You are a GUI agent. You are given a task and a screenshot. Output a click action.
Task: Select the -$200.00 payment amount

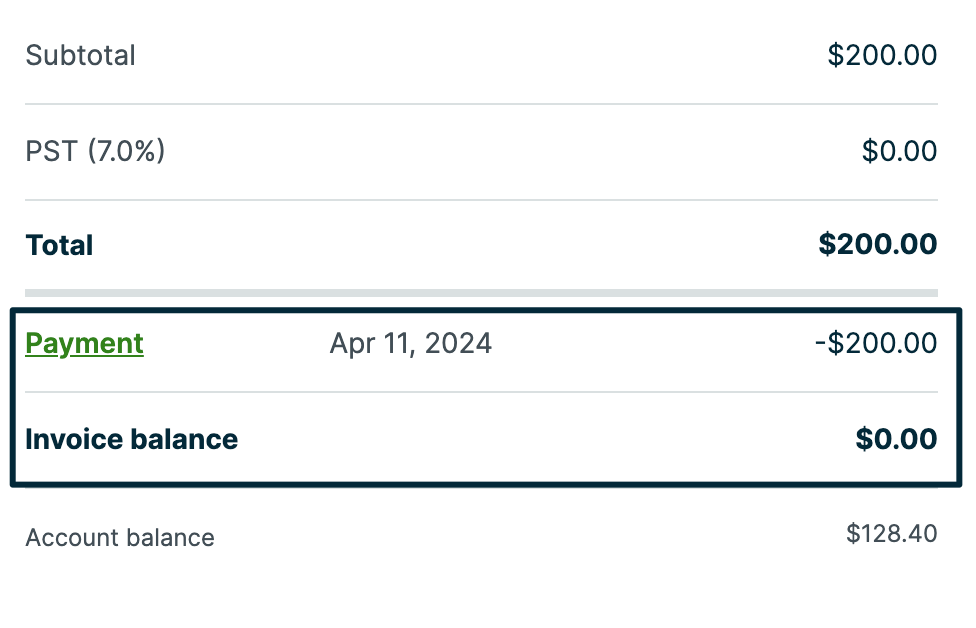876,343
